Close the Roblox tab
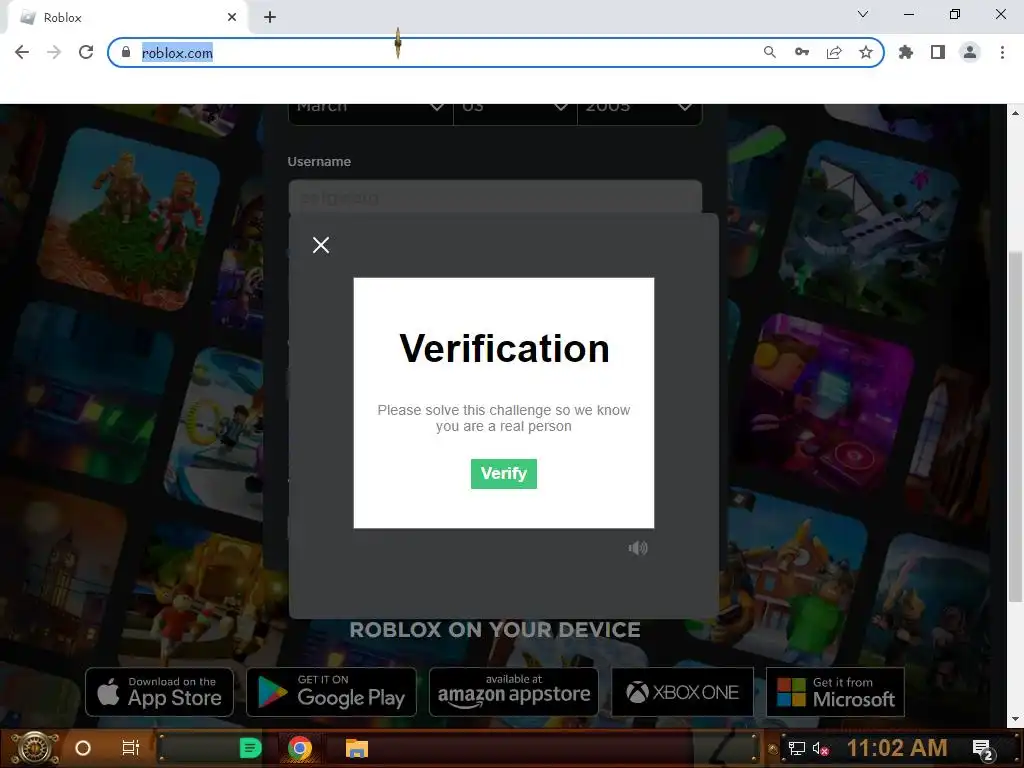Screen dimensions: 1024x768 point(232,18)
